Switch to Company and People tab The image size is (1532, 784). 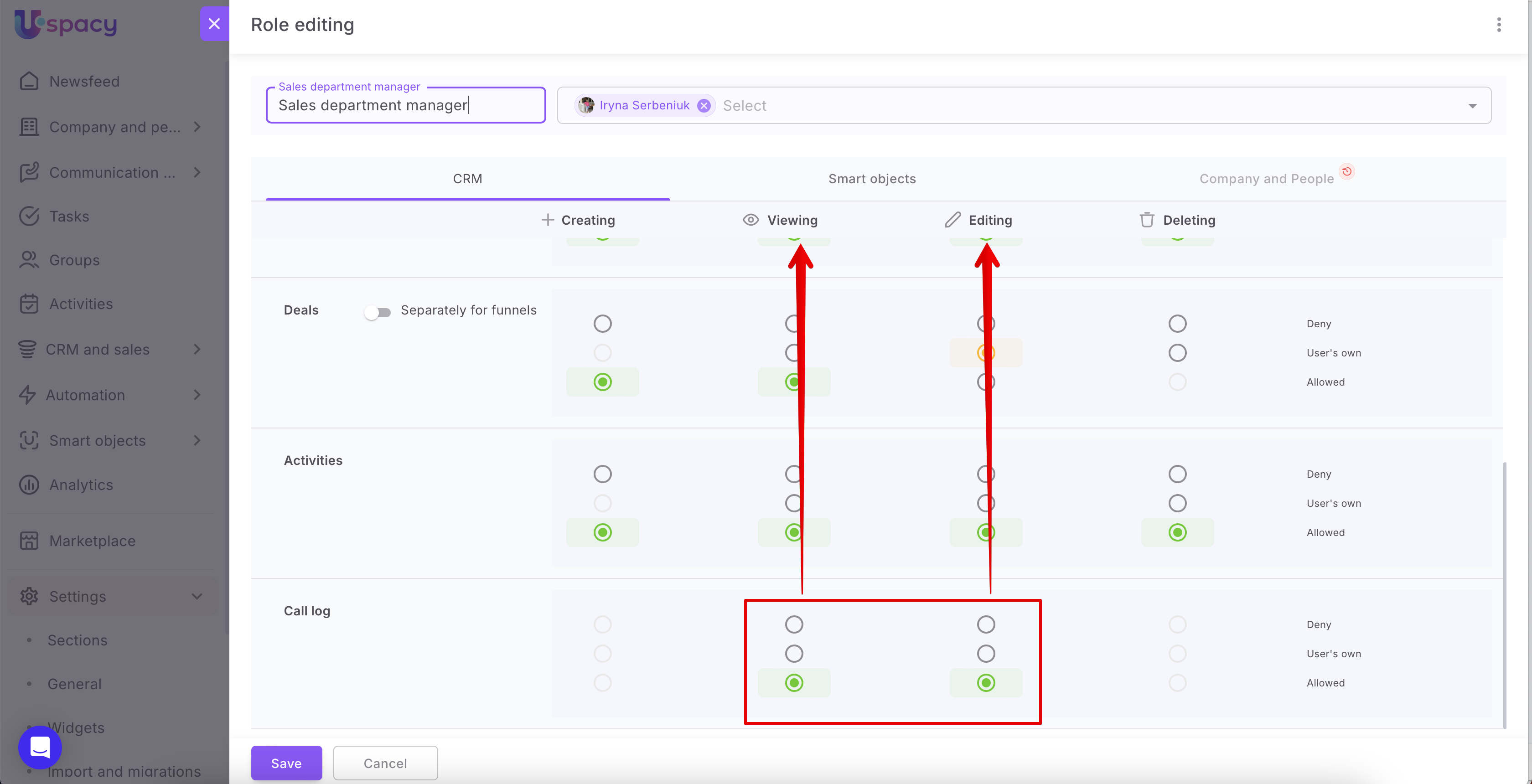point(1266,179)
